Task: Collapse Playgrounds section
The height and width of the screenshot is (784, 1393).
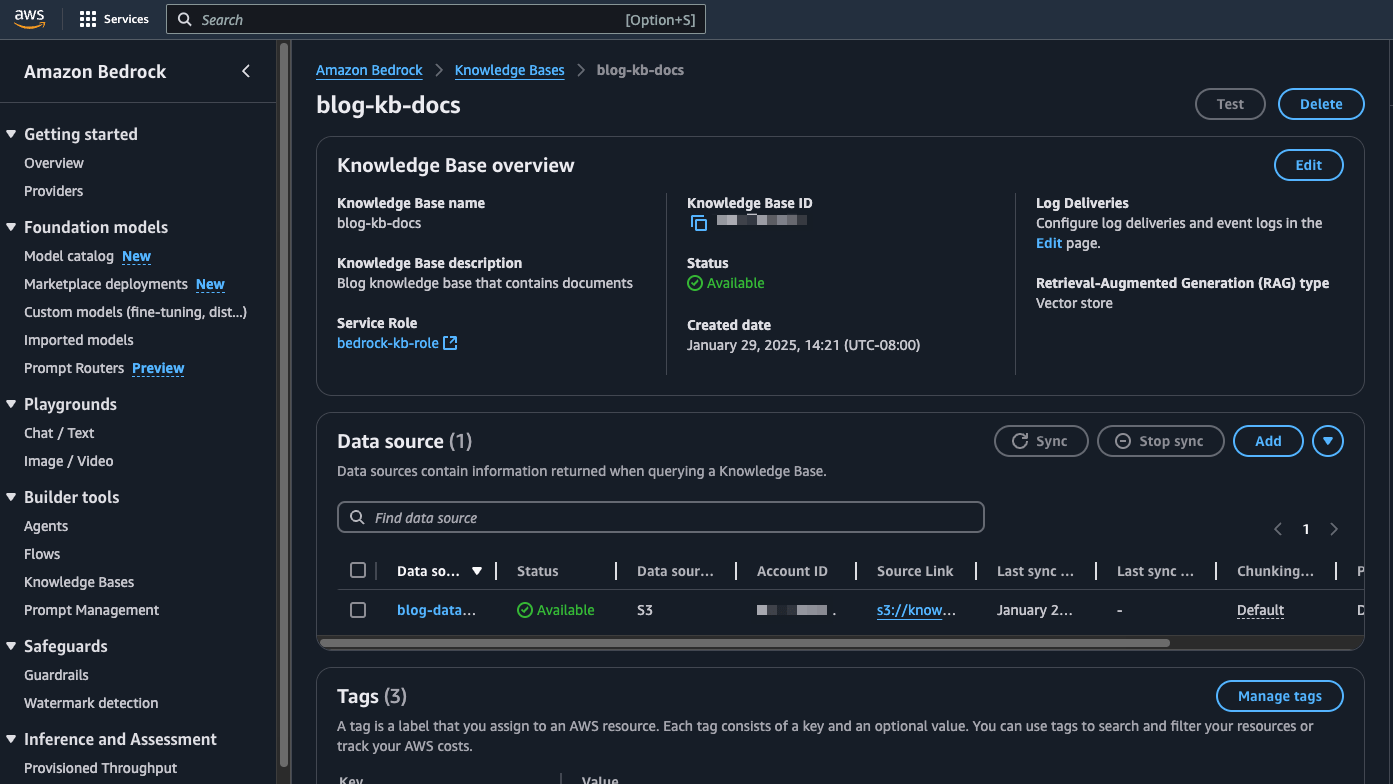Action: point(11,404)
